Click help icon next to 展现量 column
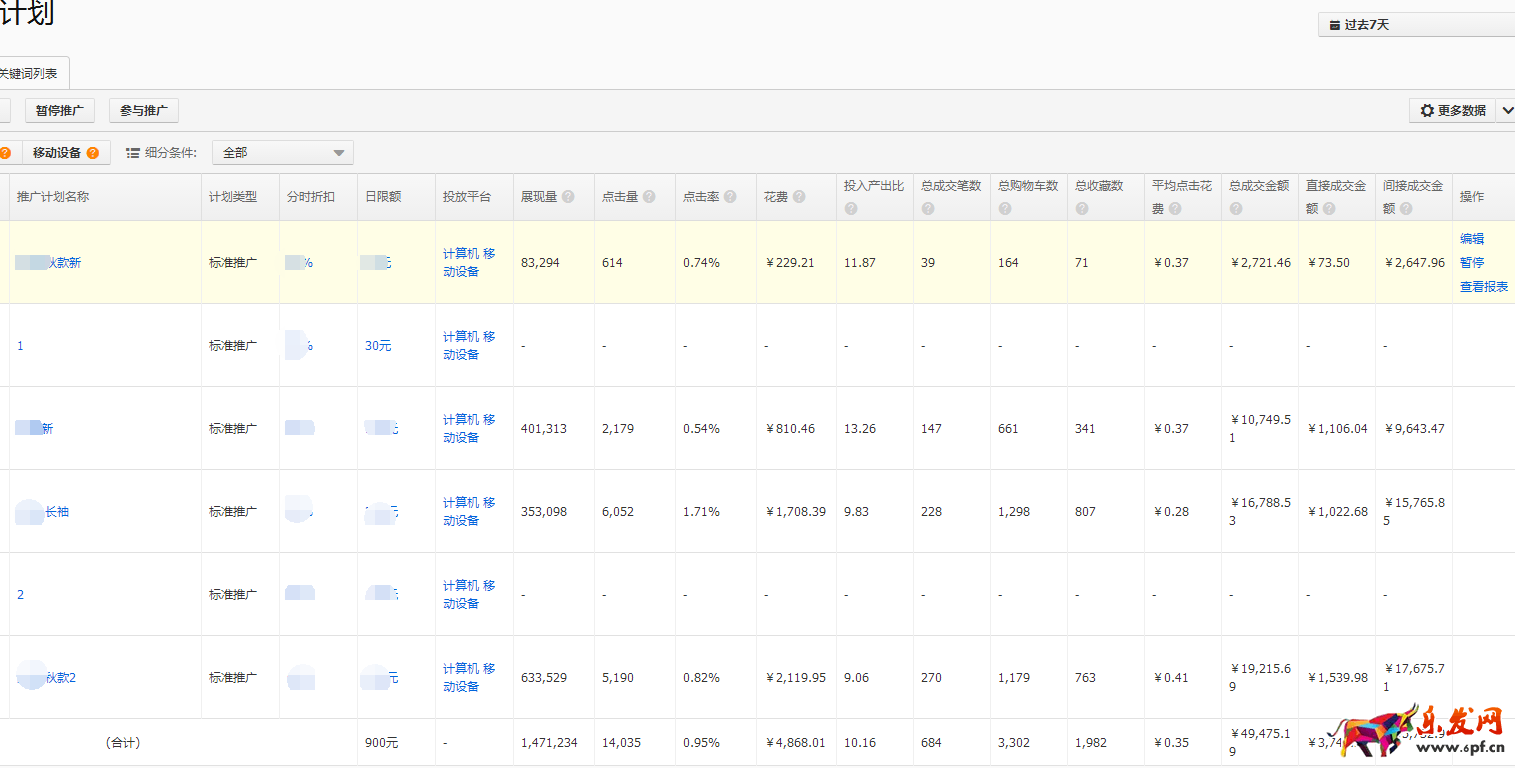 [x=568, y=197]
